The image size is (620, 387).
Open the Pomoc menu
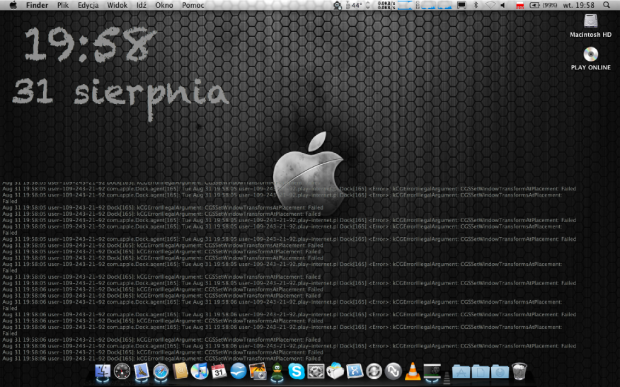coord(193,5)
